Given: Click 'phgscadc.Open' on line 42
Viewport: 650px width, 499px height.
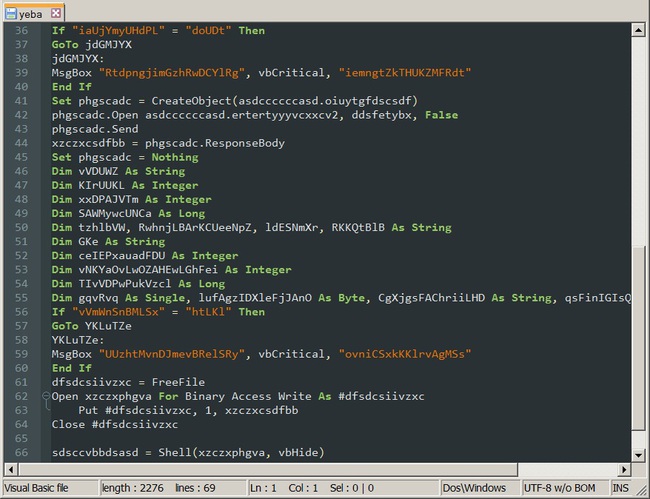Looking at the screenshot, I should tap(95, 115).
